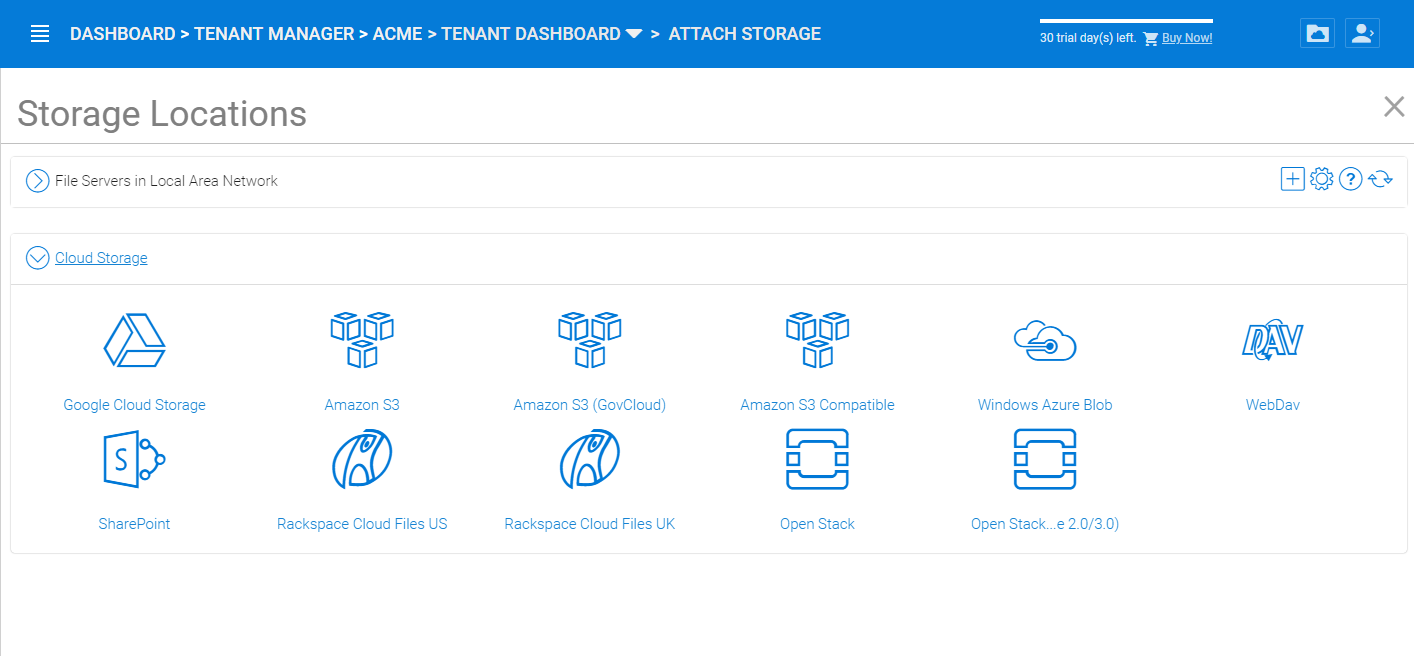The width and height of the screenshot is (1414, 656).
Task: Click ATTACH STORAGE breadcrumb
Action: point(745,34)
